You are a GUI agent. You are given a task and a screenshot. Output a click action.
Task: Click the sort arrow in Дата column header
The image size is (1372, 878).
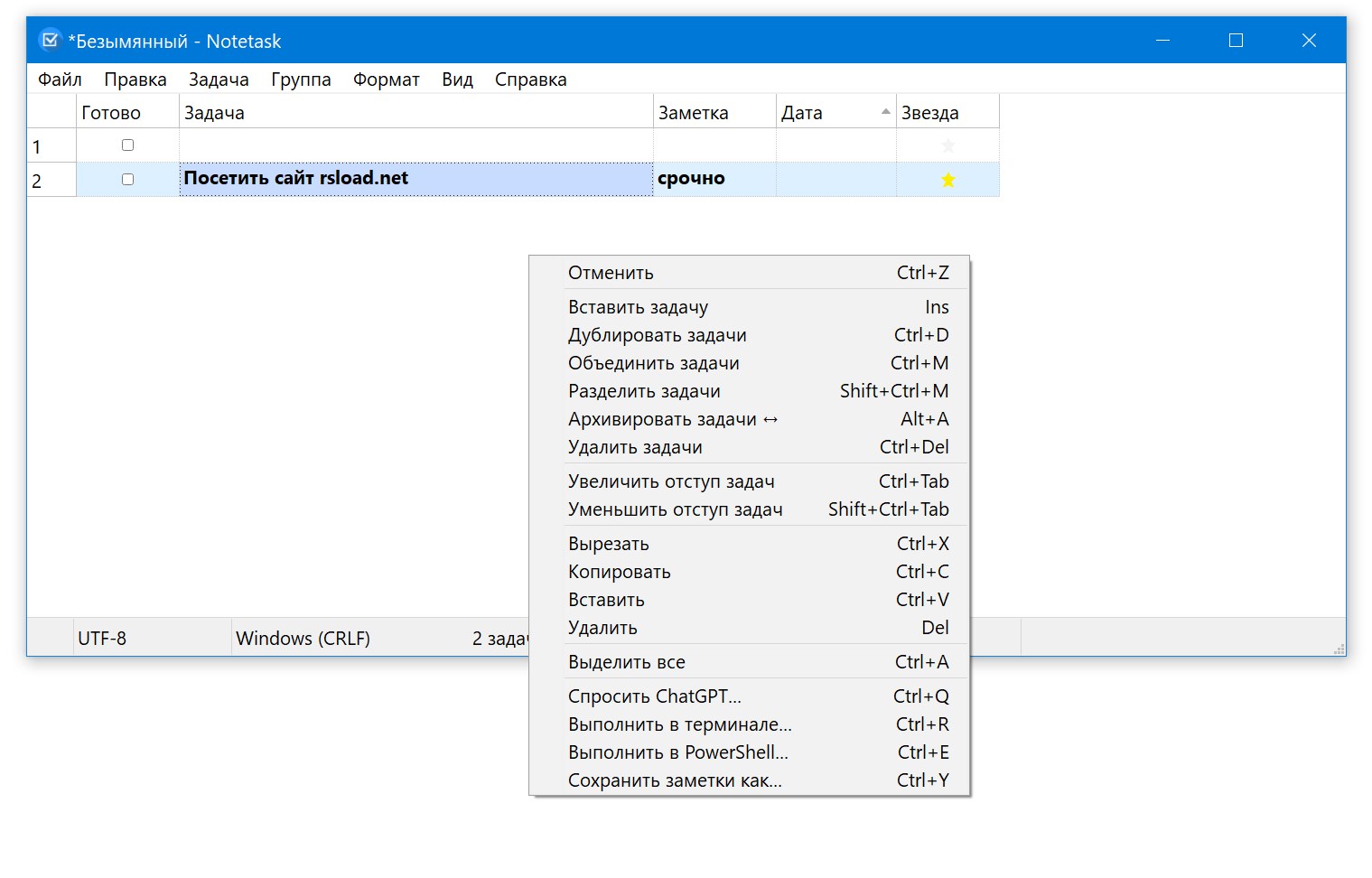tap(885, 112)
